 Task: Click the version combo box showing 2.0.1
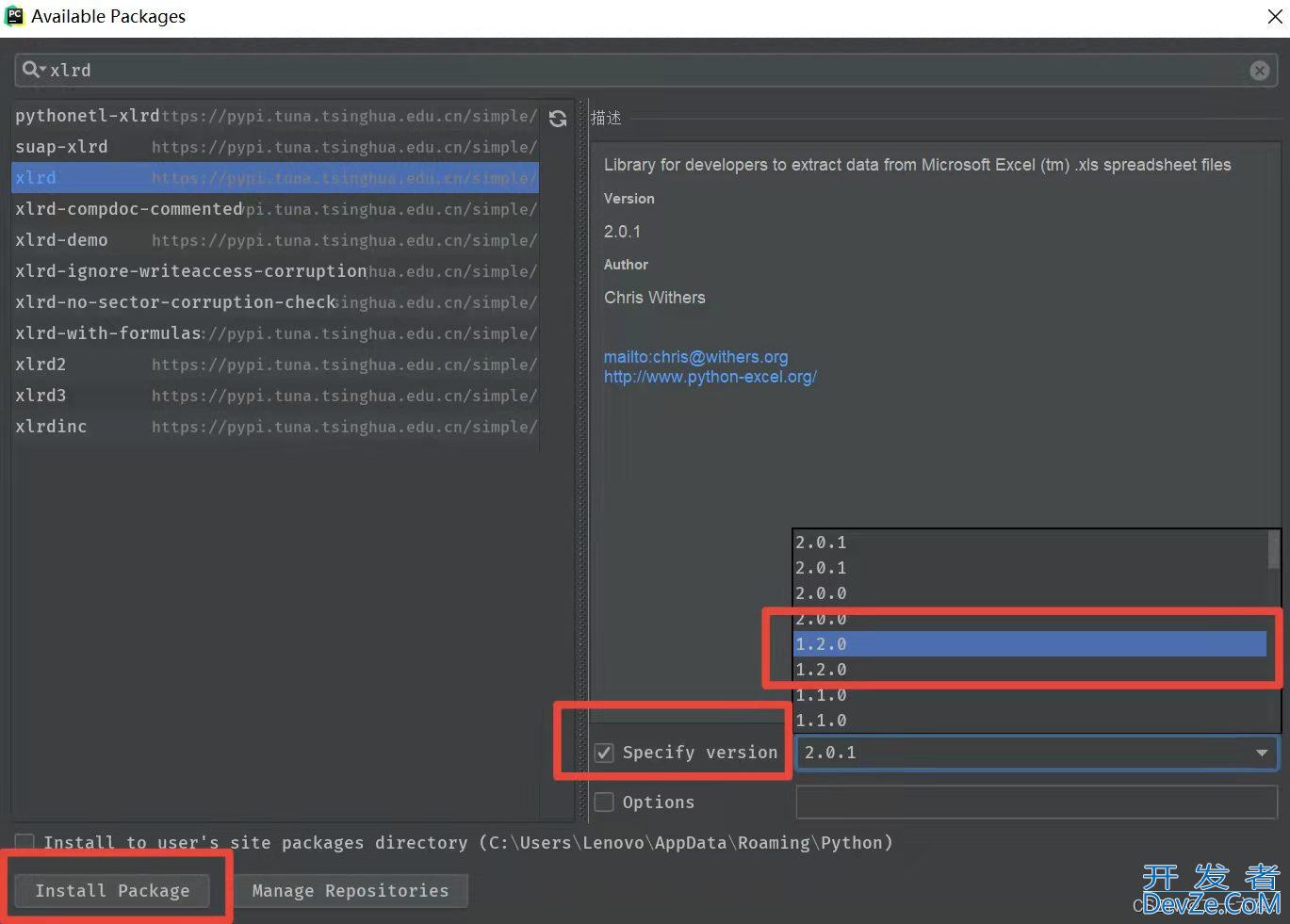(1037, 753)
